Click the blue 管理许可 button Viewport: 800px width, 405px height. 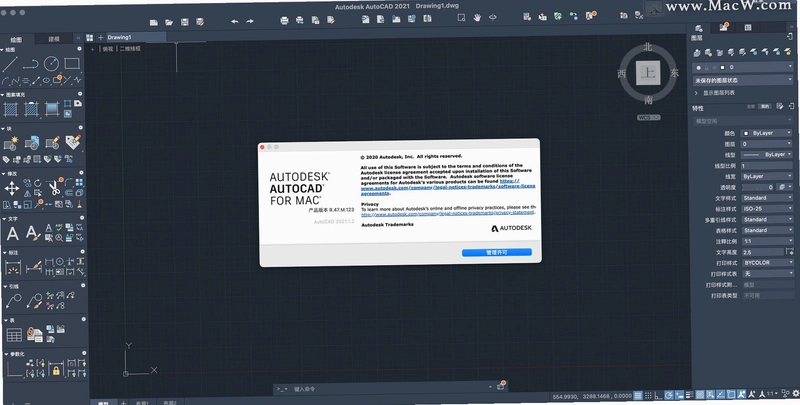click(497, 252)
